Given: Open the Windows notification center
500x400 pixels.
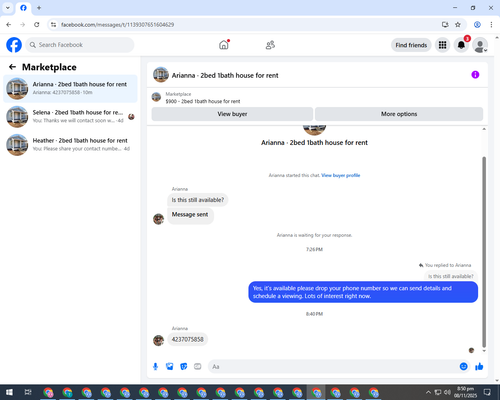Looking at the screenshot, I should [x=487, y=392].
